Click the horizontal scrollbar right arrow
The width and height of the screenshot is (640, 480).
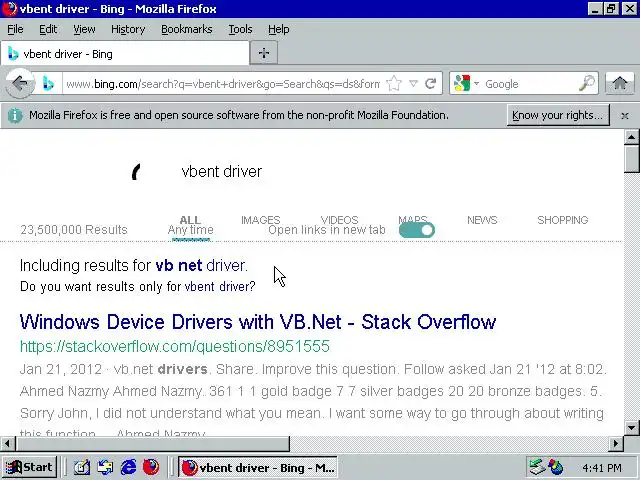(616, 443)
